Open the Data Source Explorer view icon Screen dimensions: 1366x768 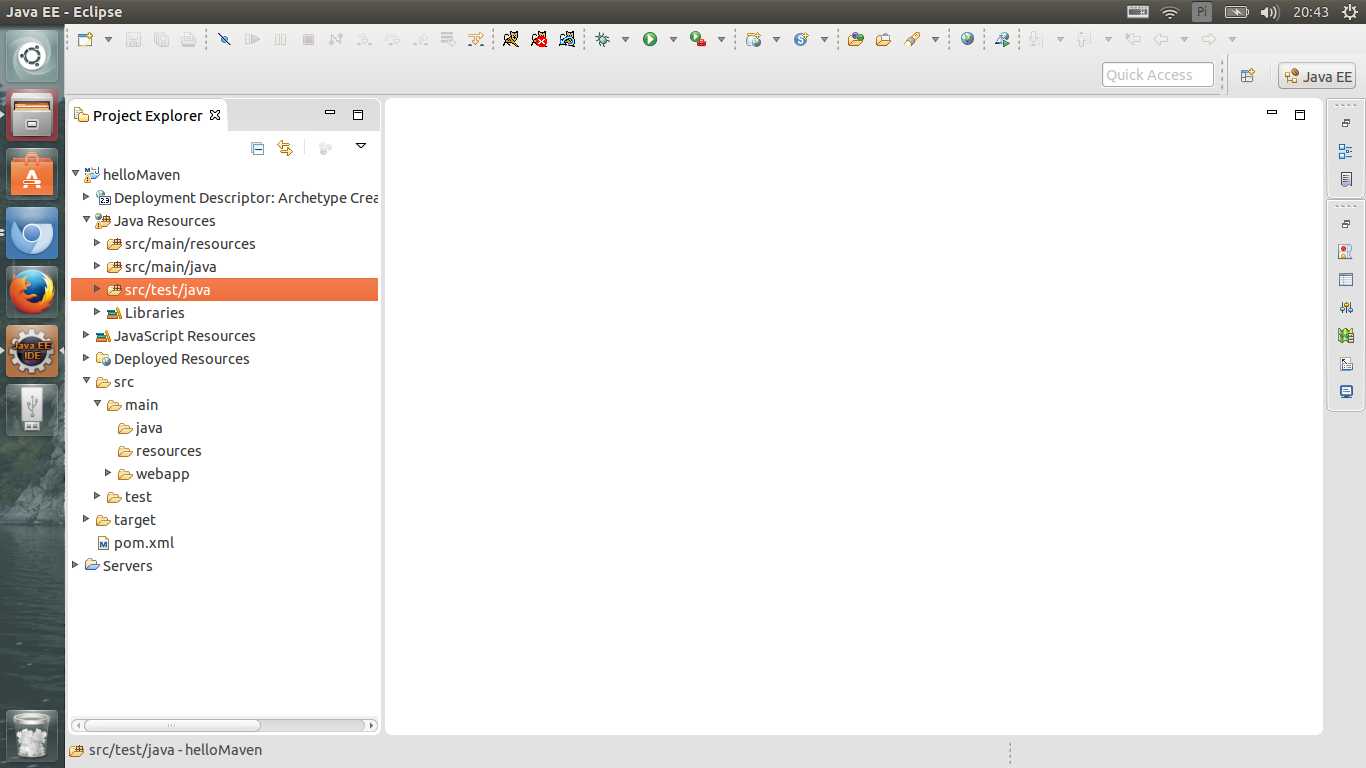point(1346,336)
